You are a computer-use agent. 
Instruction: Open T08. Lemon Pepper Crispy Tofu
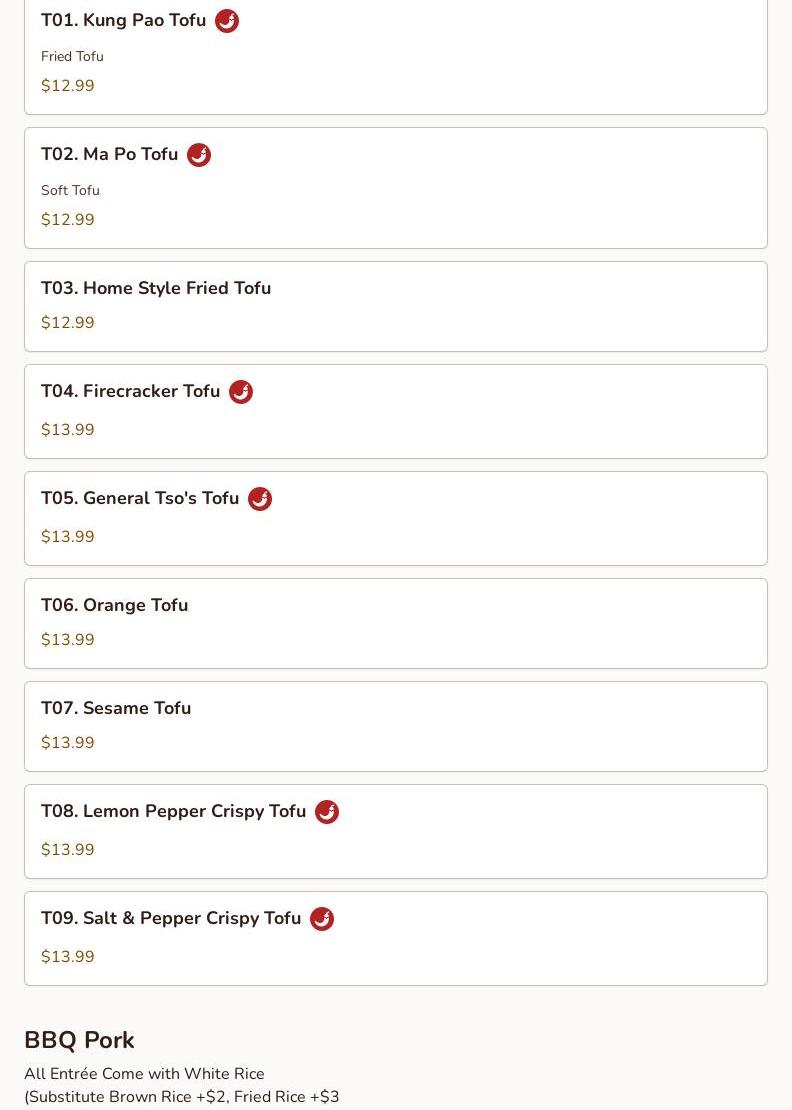point(396,831)
